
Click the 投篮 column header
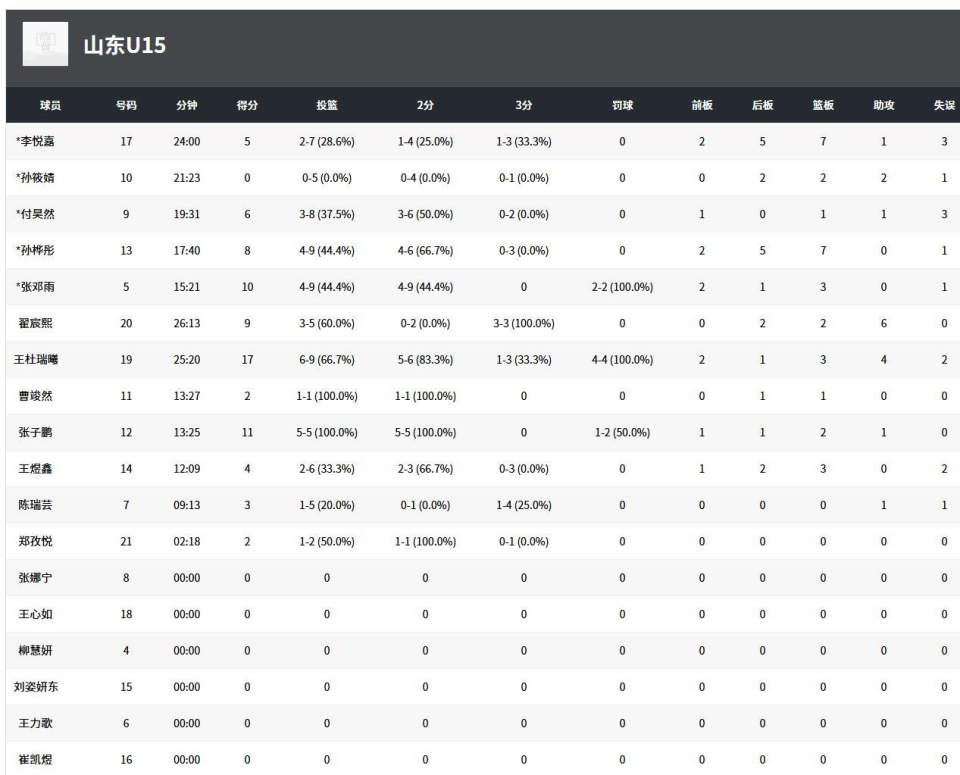click(x=327, y=105)
